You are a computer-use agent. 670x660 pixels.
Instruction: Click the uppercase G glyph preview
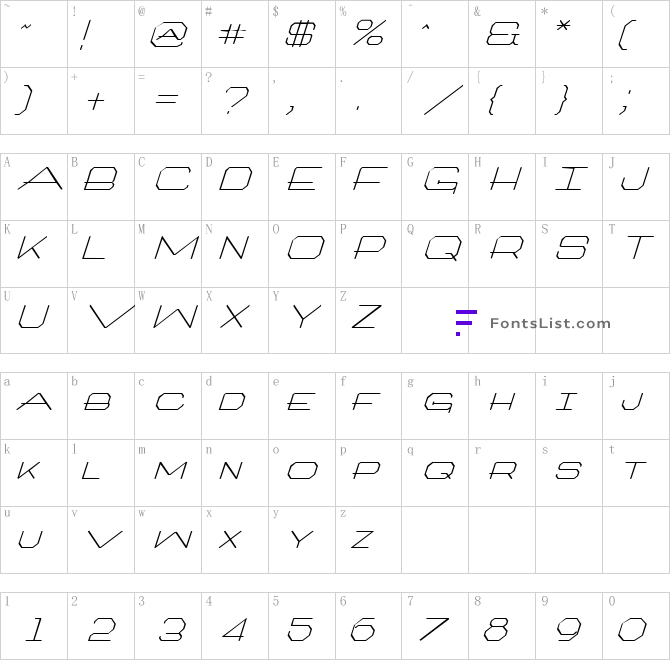coord(441,180)
